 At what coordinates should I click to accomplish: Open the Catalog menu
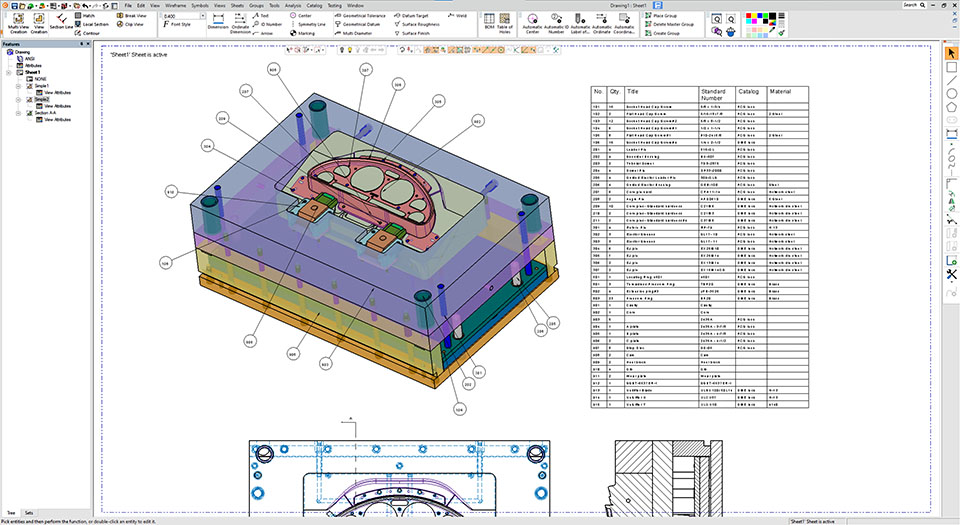point(314,6)
